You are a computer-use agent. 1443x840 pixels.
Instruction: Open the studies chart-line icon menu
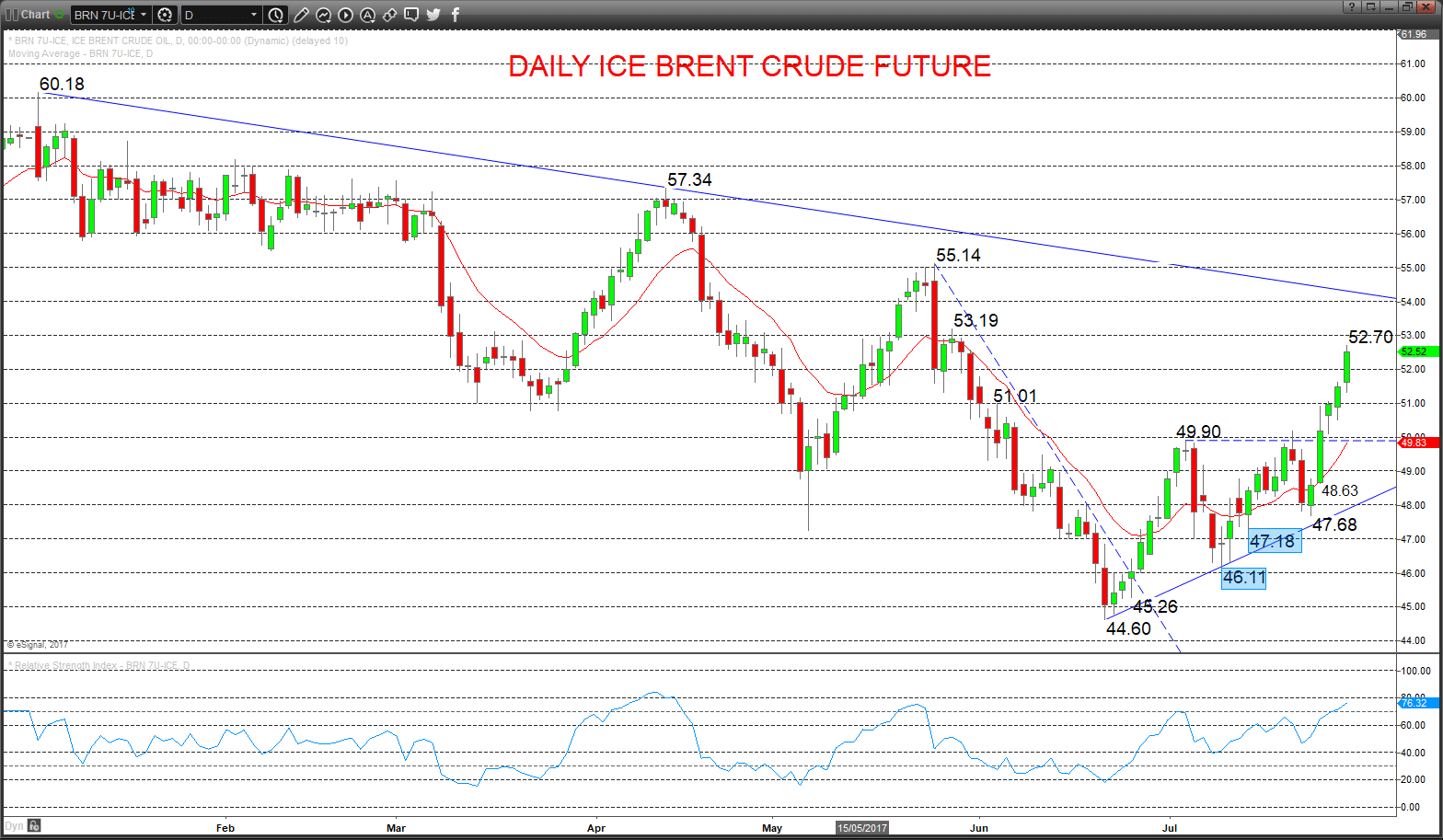click(x=323, y=15)
